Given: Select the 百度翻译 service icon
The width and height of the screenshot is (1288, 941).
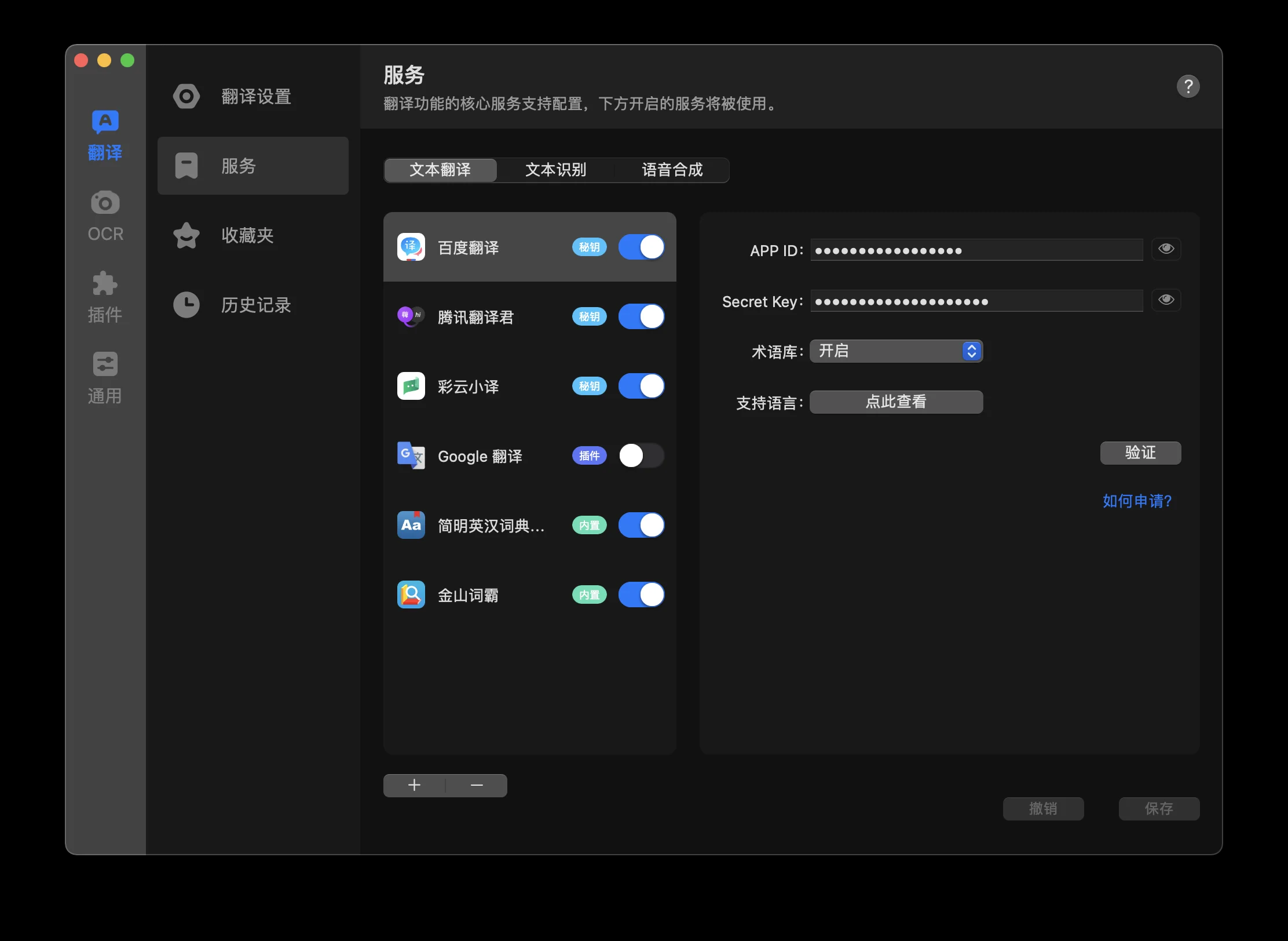Looking at the screenshot, I should (x=411, y=247).
